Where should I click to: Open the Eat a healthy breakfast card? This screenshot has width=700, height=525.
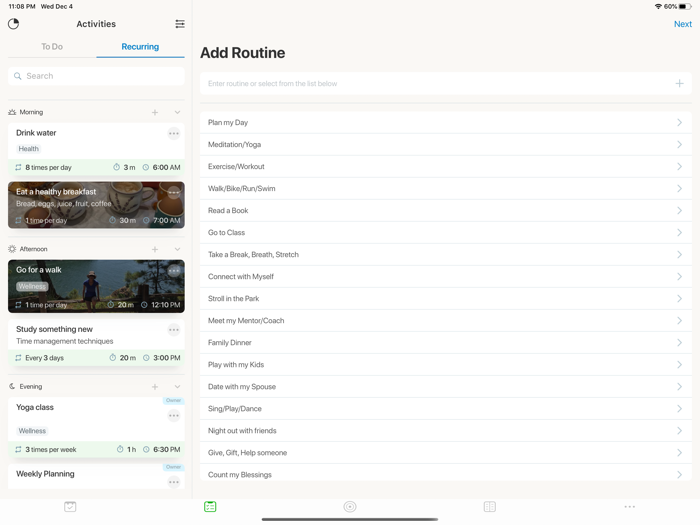click(96, 205)
